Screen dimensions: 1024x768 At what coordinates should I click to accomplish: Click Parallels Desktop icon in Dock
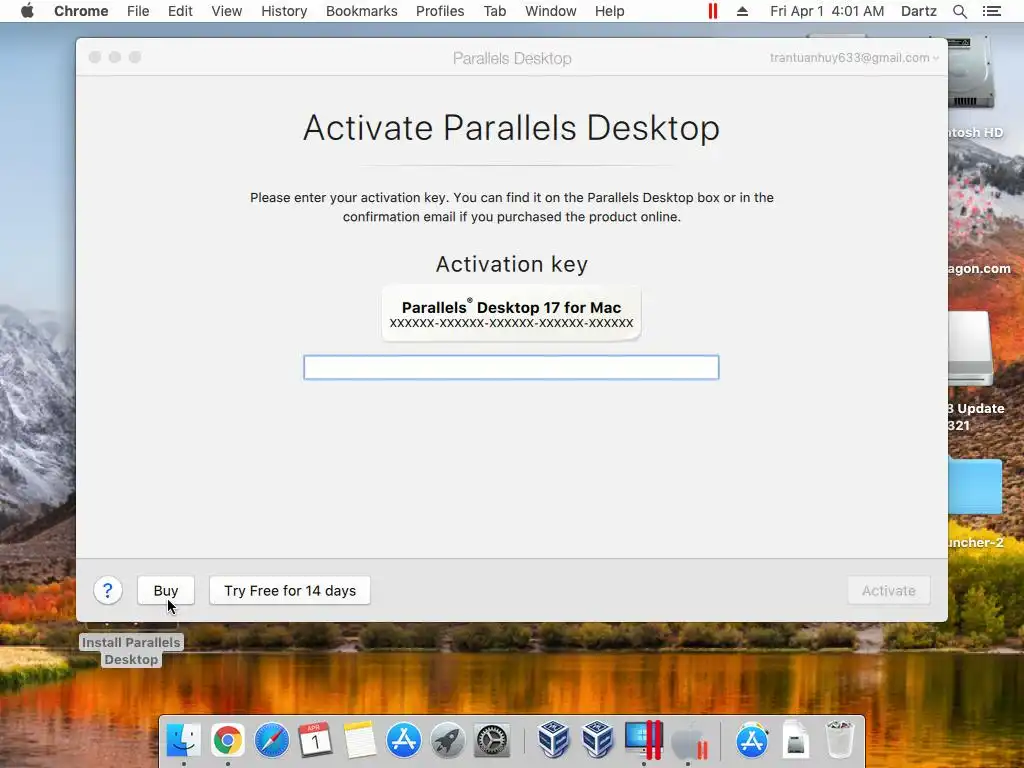(643, 740)
